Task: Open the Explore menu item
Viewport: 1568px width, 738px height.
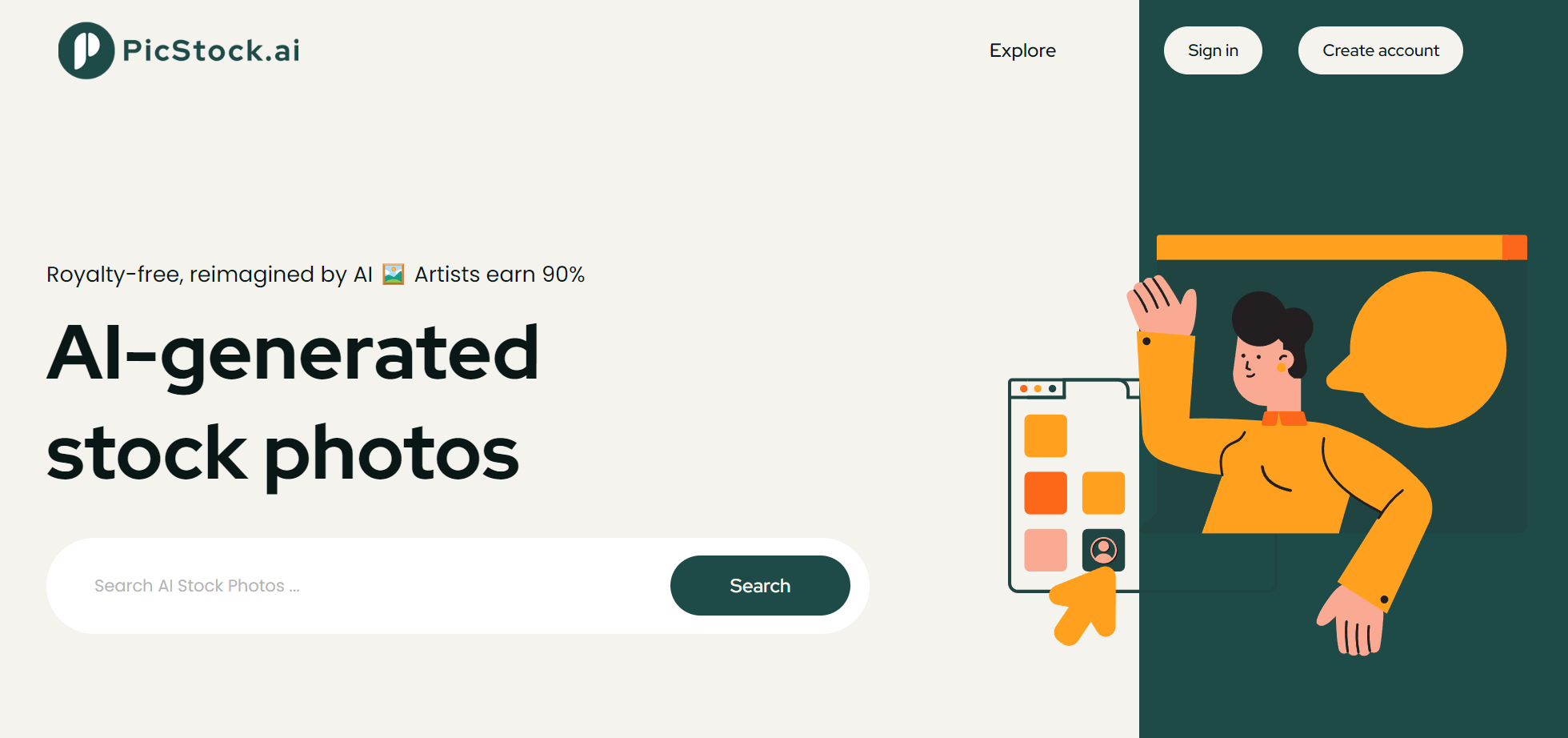Action: 1022,50
